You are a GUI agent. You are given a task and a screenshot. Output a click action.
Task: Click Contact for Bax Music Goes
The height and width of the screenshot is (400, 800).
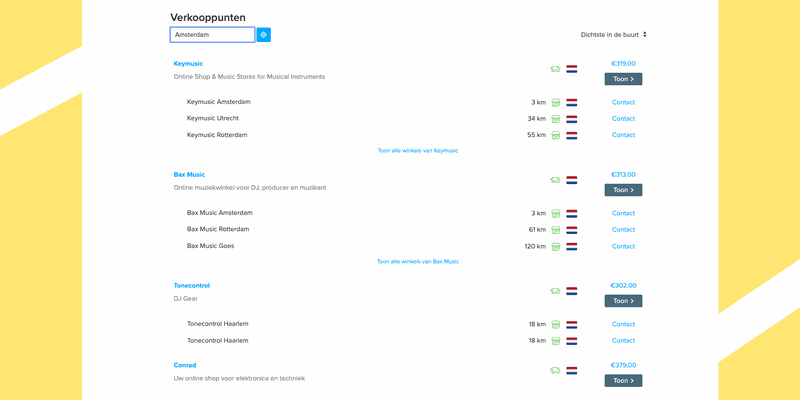623,246
